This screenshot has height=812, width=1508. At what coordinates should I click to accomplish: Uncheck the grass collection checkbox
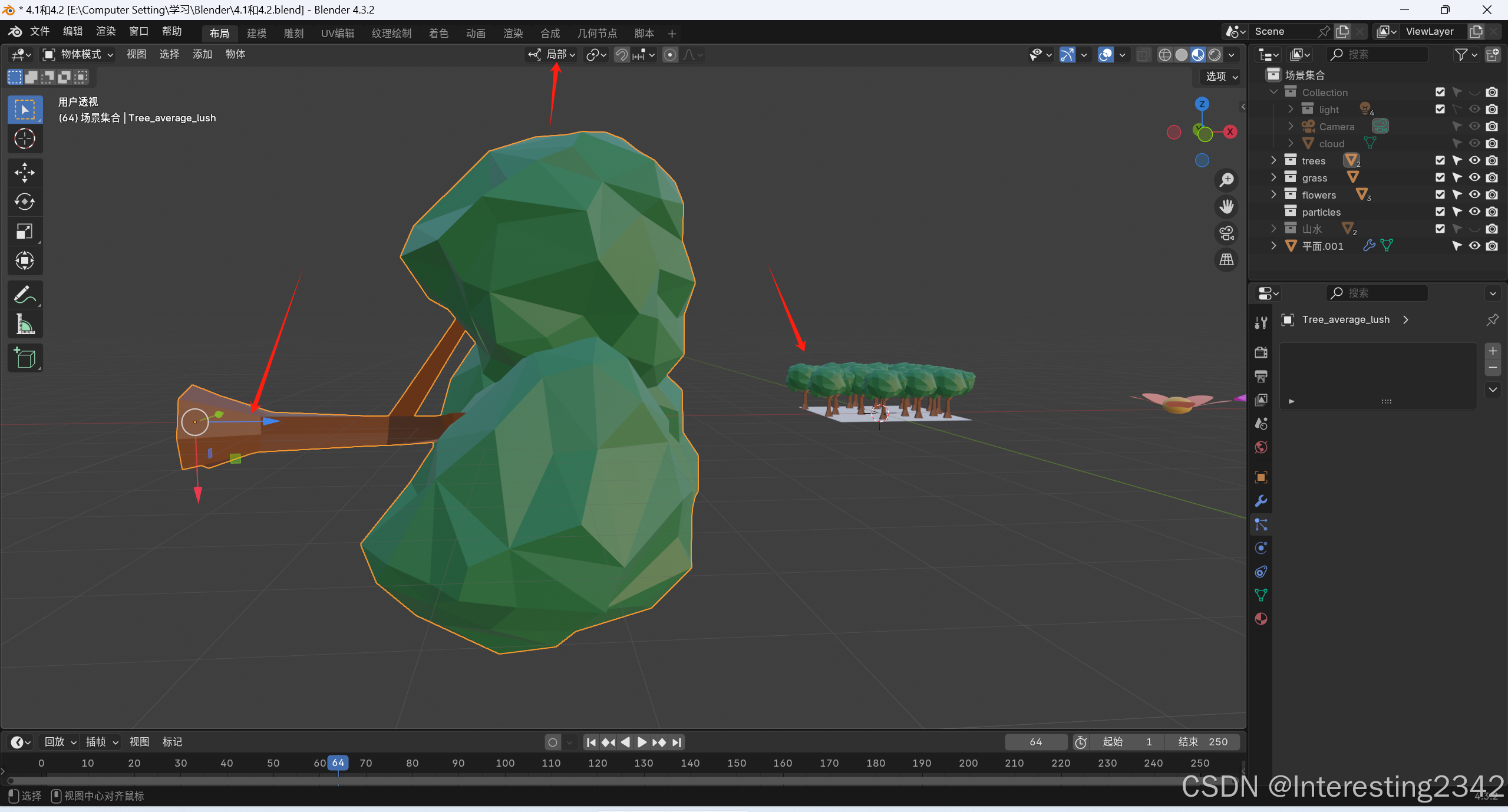(x=1440, y=177)
